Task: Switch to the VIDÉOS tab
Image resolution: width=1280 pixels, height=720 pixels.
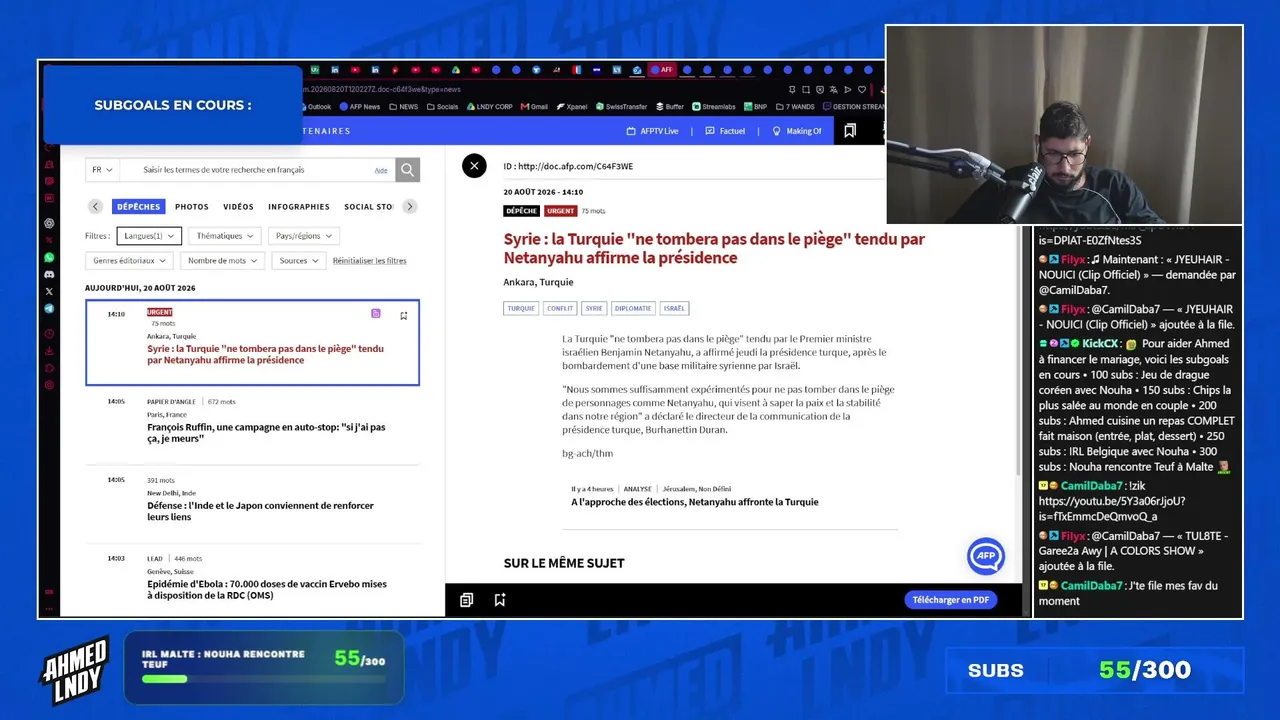Action: point(238,207)
